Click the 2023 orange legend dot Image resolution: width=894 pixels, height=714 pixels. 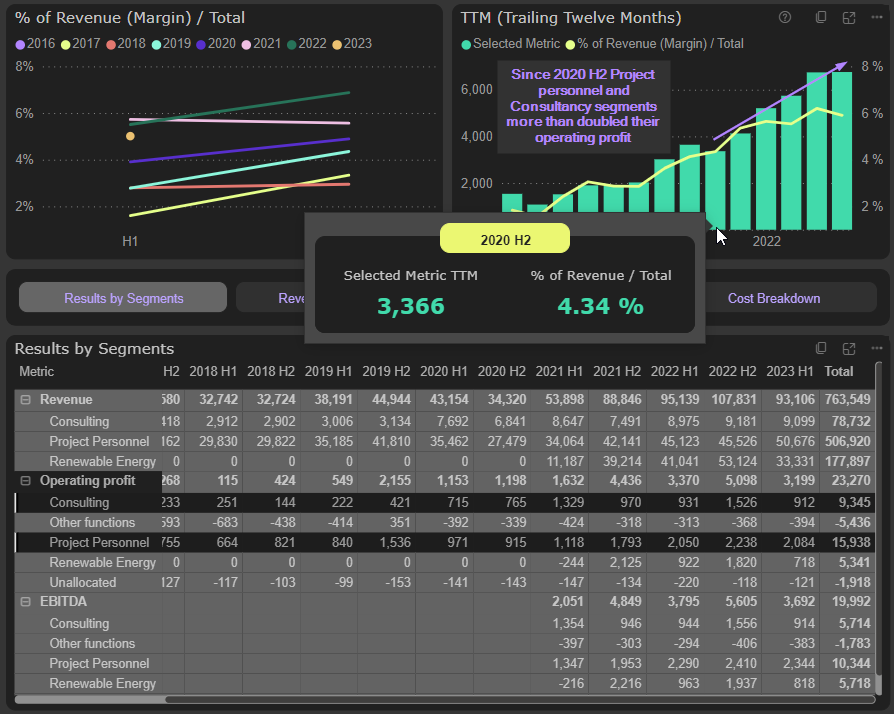coord(337,44)
